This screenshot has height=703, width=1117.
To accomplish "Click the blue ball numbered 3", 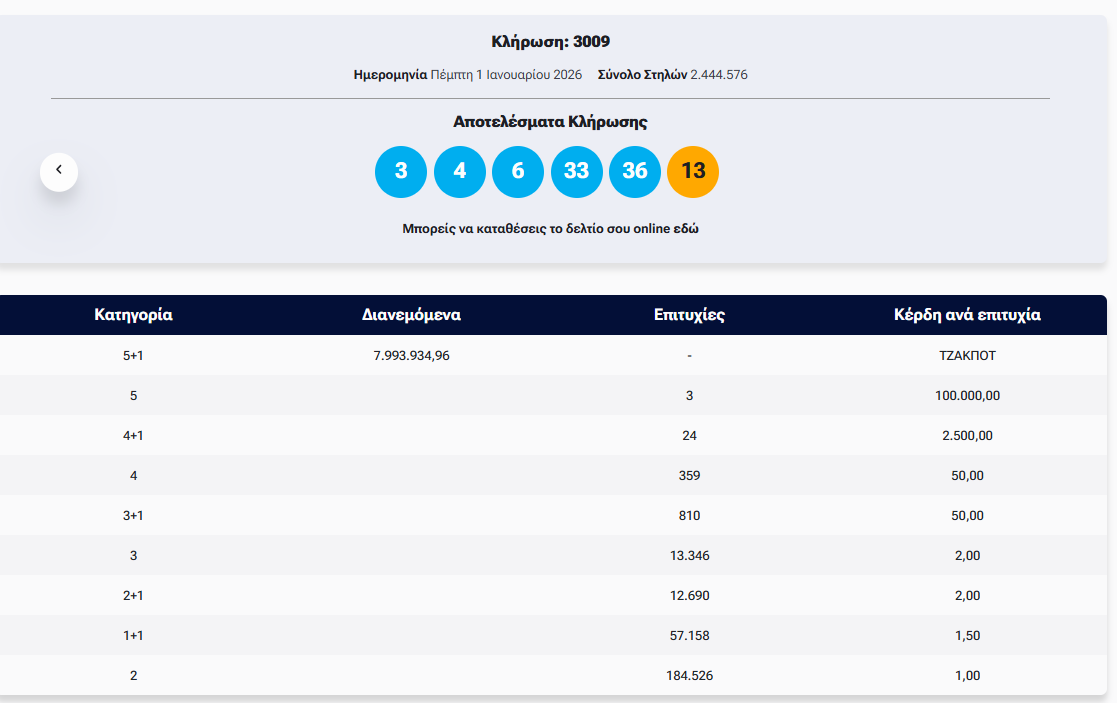I will tap(401, 171).
